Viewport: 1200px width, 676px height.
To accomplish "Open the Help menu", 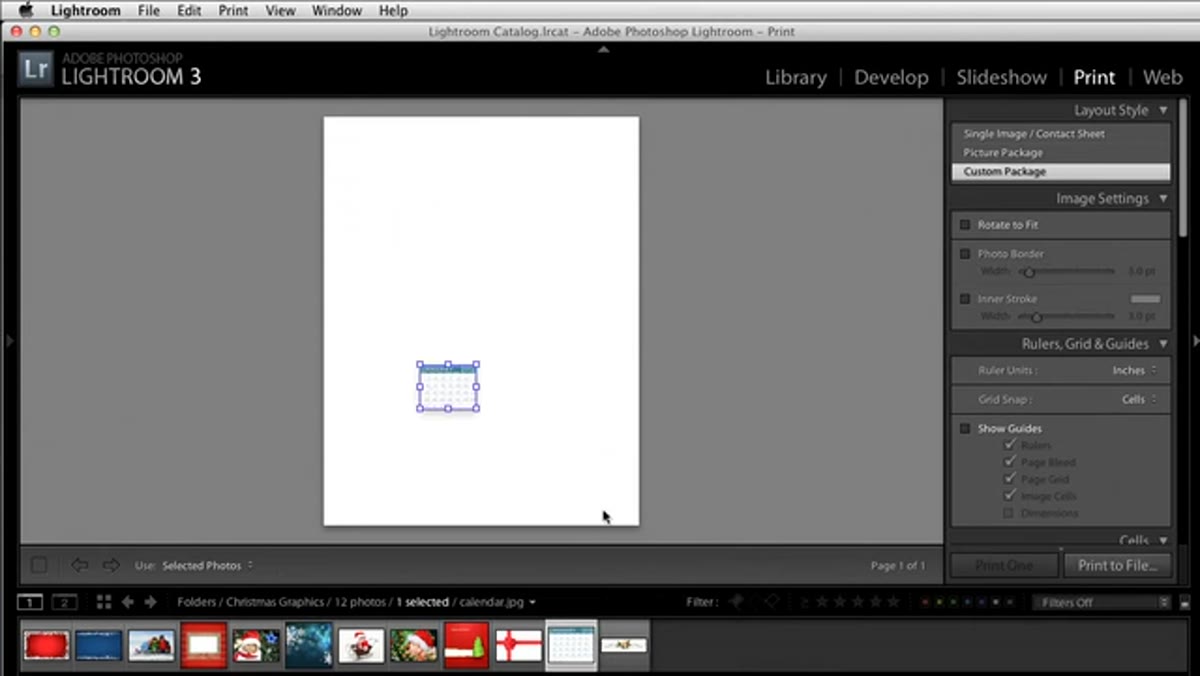I will tap(393, 11).
